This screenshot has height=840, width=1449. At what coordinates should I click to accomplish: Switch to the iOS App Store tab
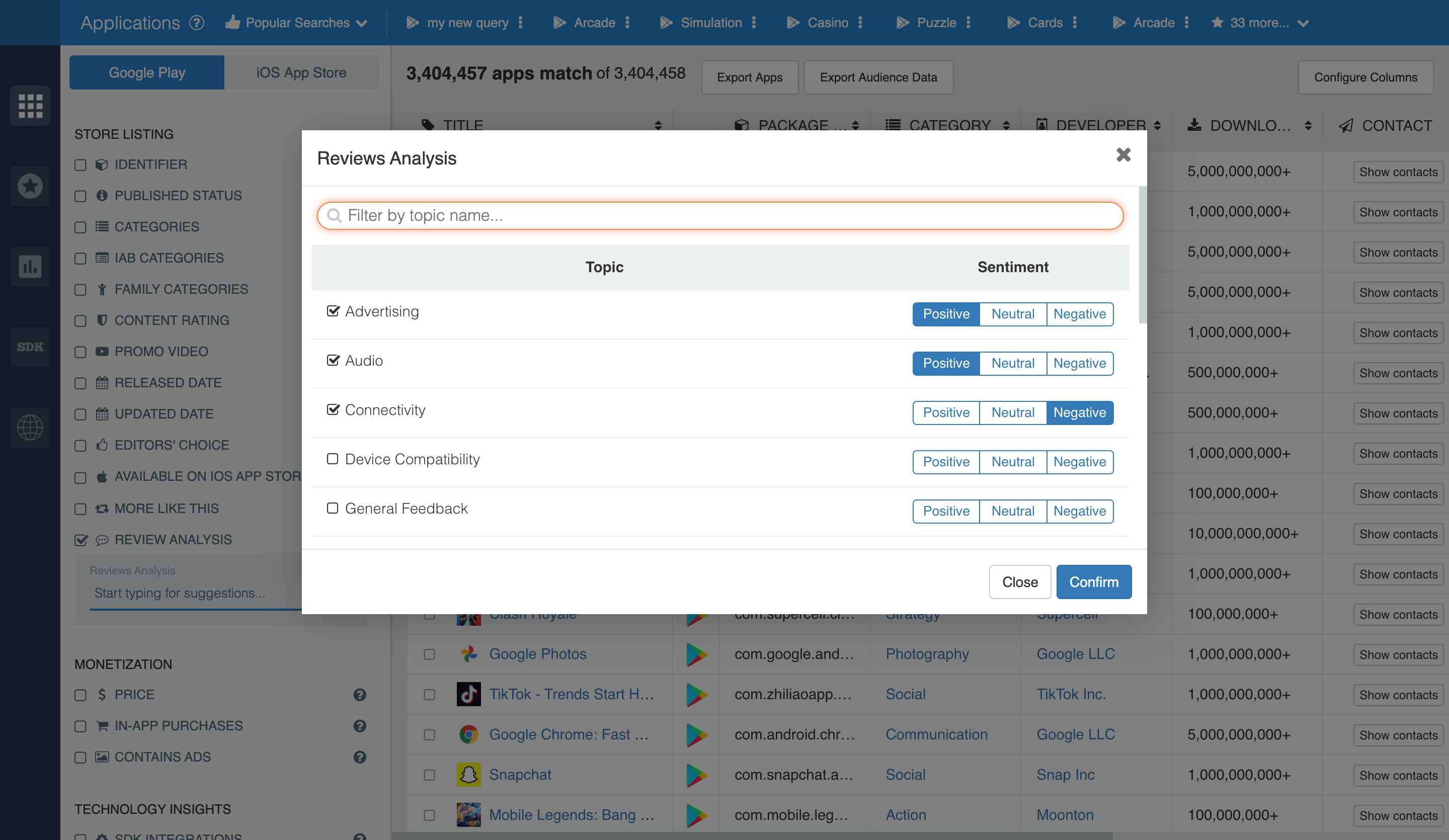(x=301, y=72)
